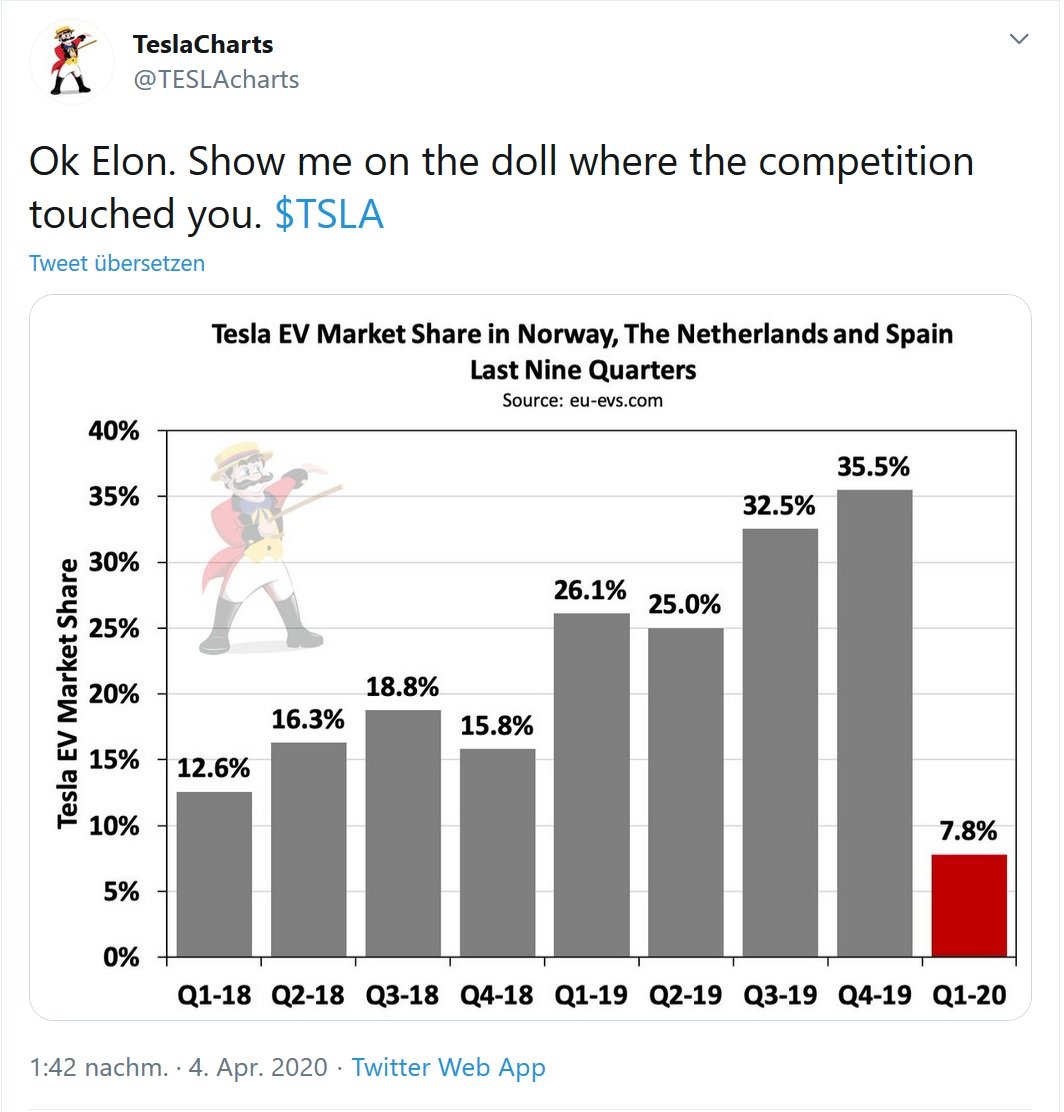
Task: Select the Q3-18 bar labeled 18.8%
Action: click(x=403, y=833)
